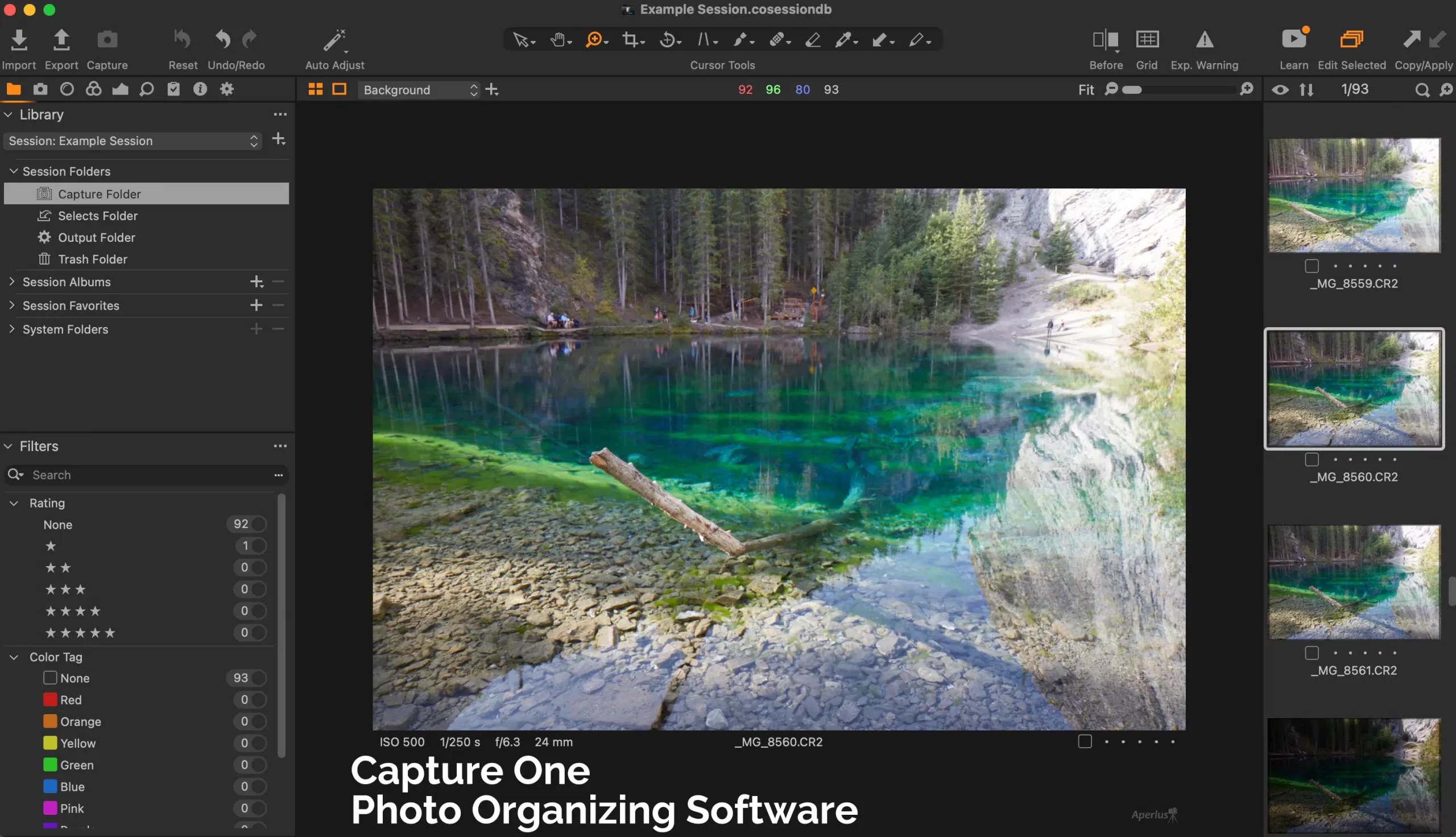Click the Before comparison icon
Viewport: 1456px width, 837px height.
(1105, 40)
